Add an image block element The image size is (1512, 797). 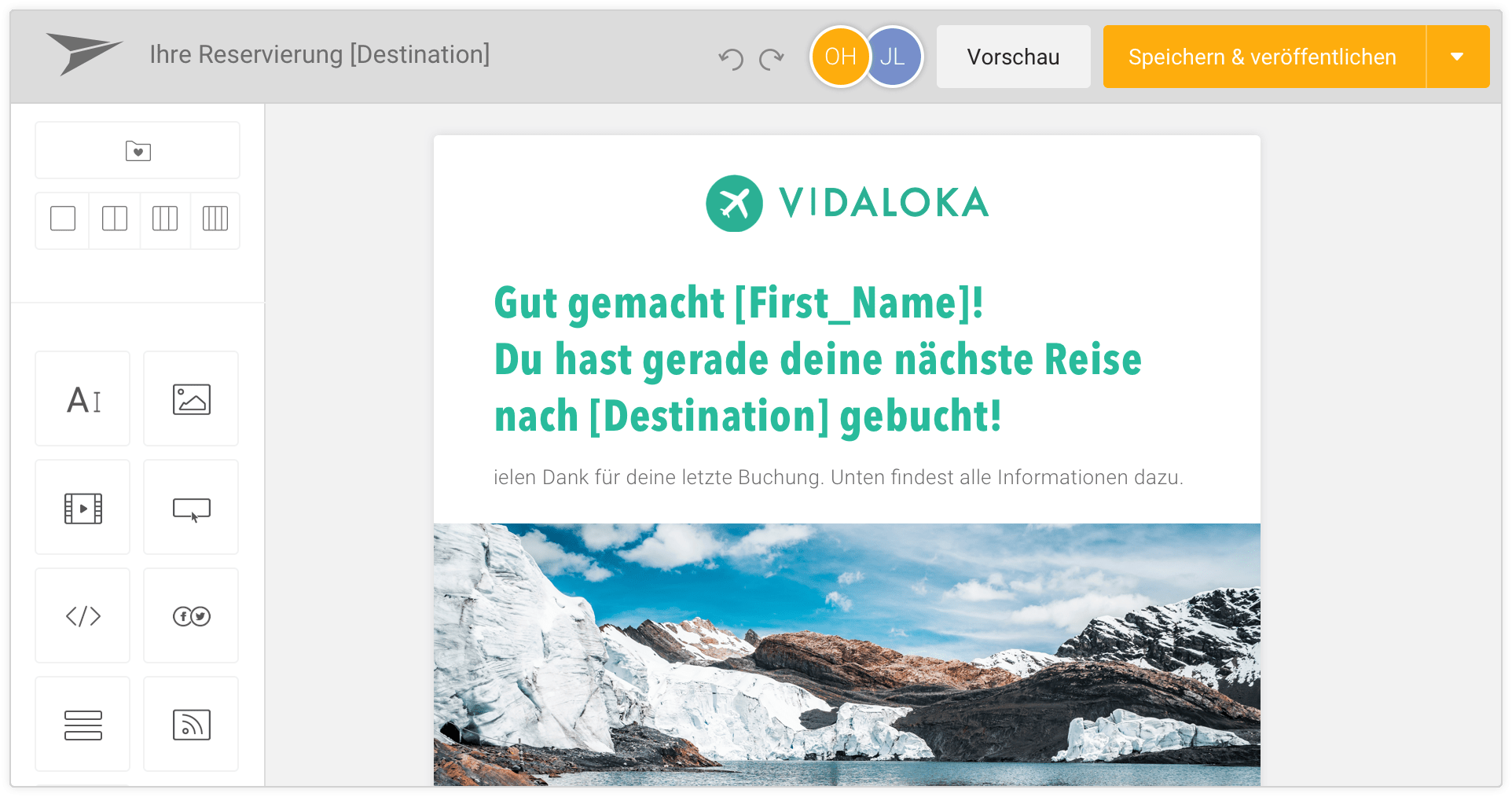tap(191, 398)
